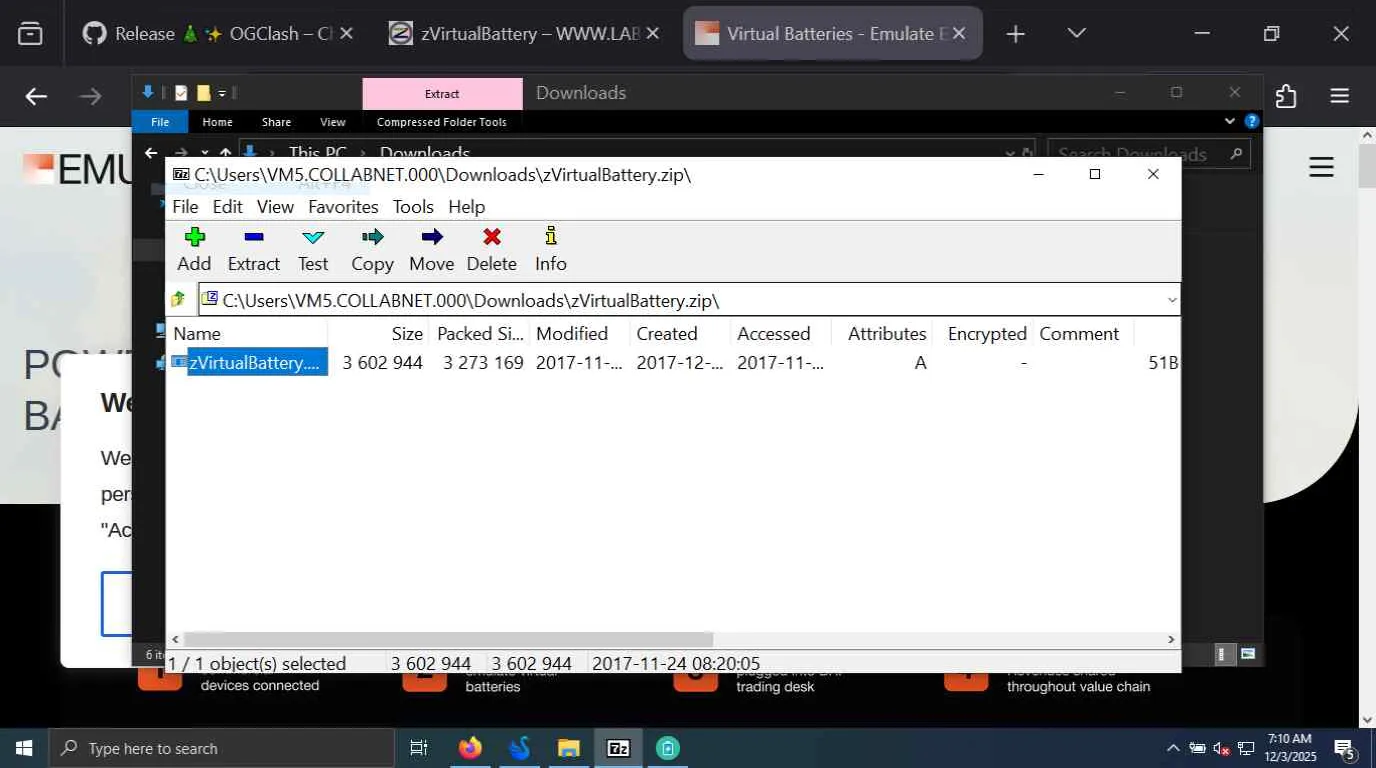Switch Explorer to large icons view

1248,654
